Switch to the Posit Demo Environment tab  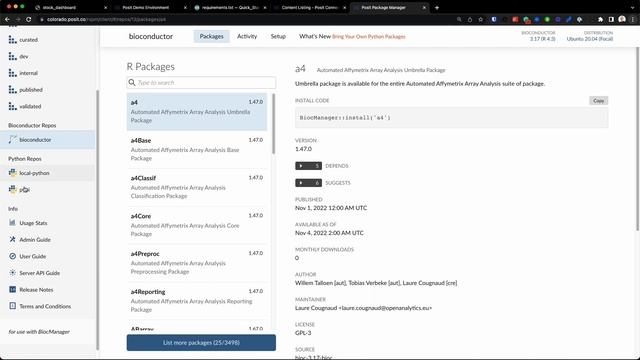click(x=149, y=7)
